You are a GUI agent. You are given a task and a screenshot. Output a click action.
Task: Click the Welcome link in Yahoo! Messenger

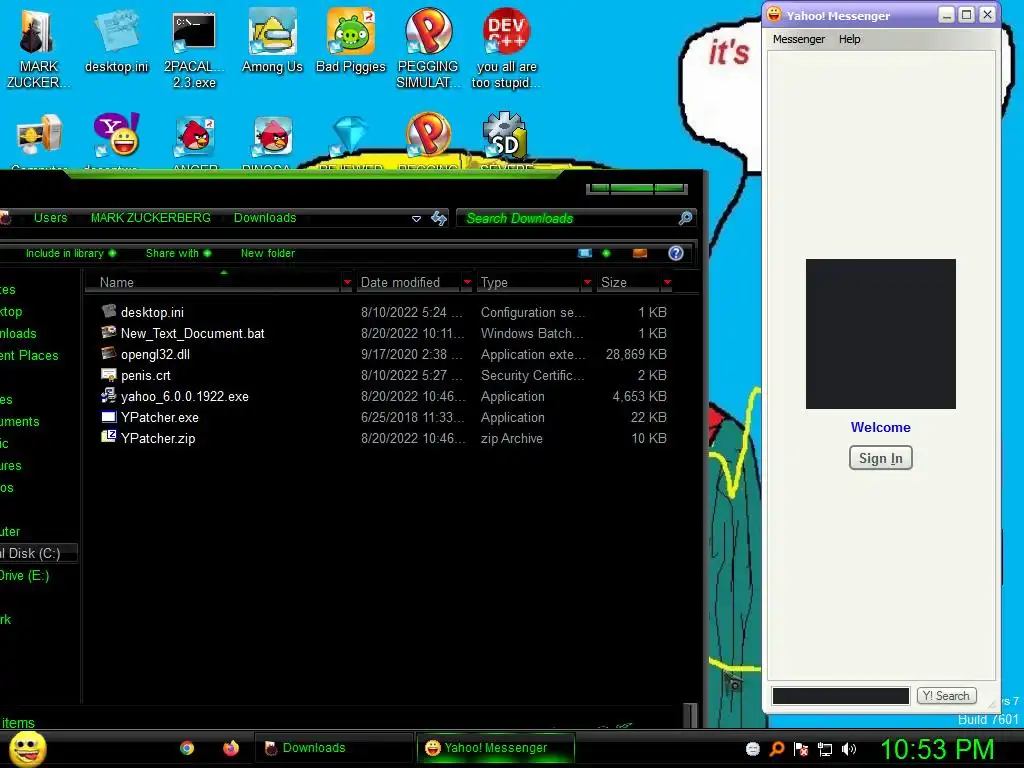880,427
